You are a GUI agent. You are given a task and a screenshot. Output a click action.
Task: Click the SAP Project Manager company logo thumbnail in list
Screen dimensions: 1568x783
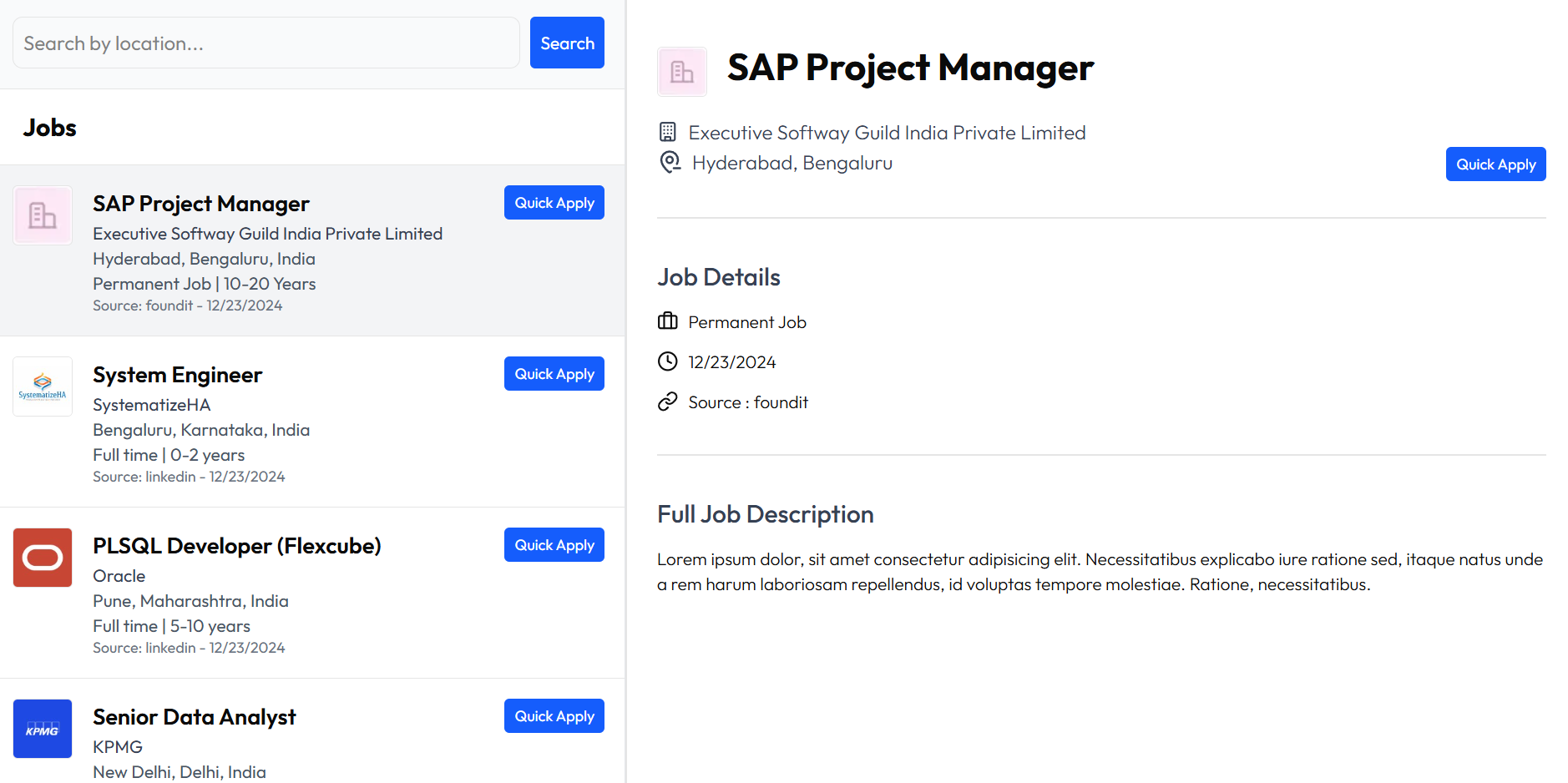click(x=43, y=215)
